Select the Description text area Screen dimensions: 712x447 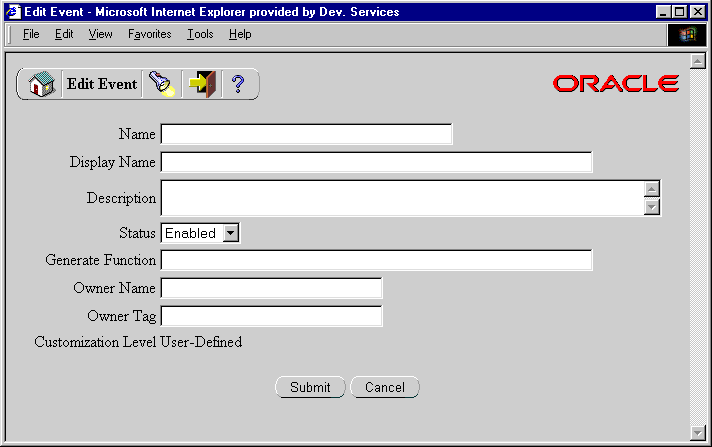pos(400,198)
